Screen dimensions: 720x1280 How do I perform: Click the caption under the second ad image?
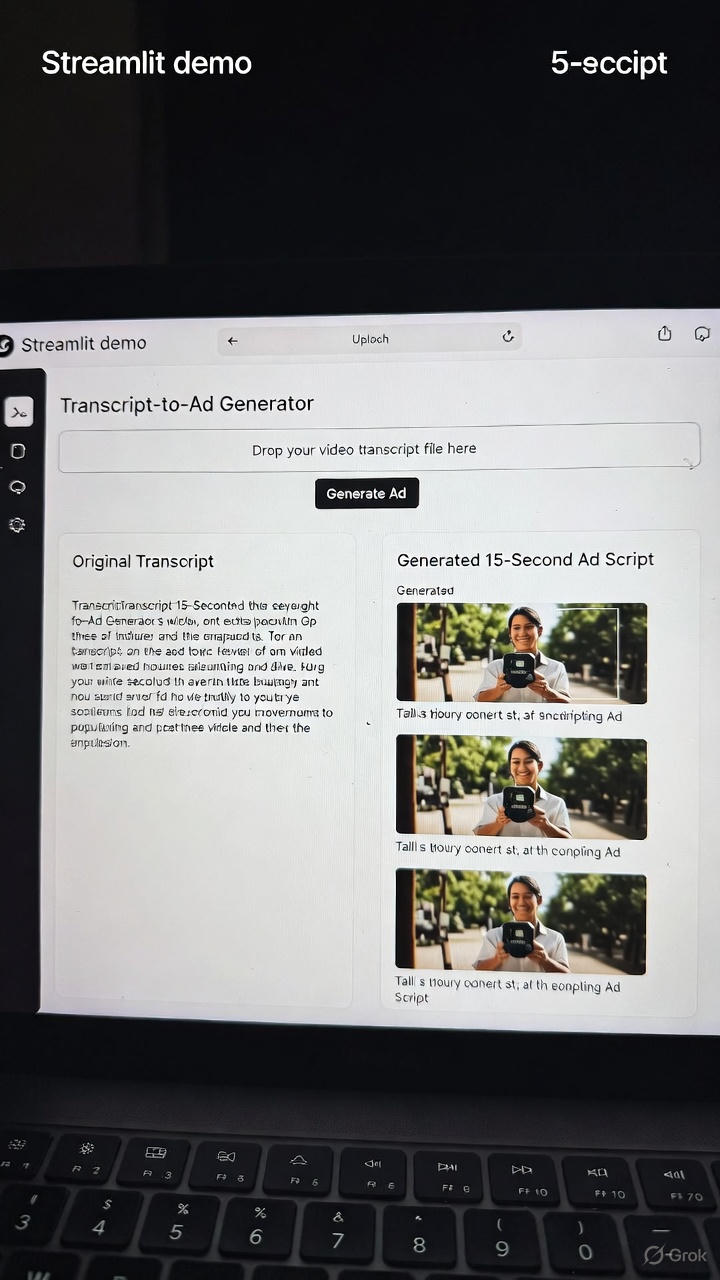[508, 851]
